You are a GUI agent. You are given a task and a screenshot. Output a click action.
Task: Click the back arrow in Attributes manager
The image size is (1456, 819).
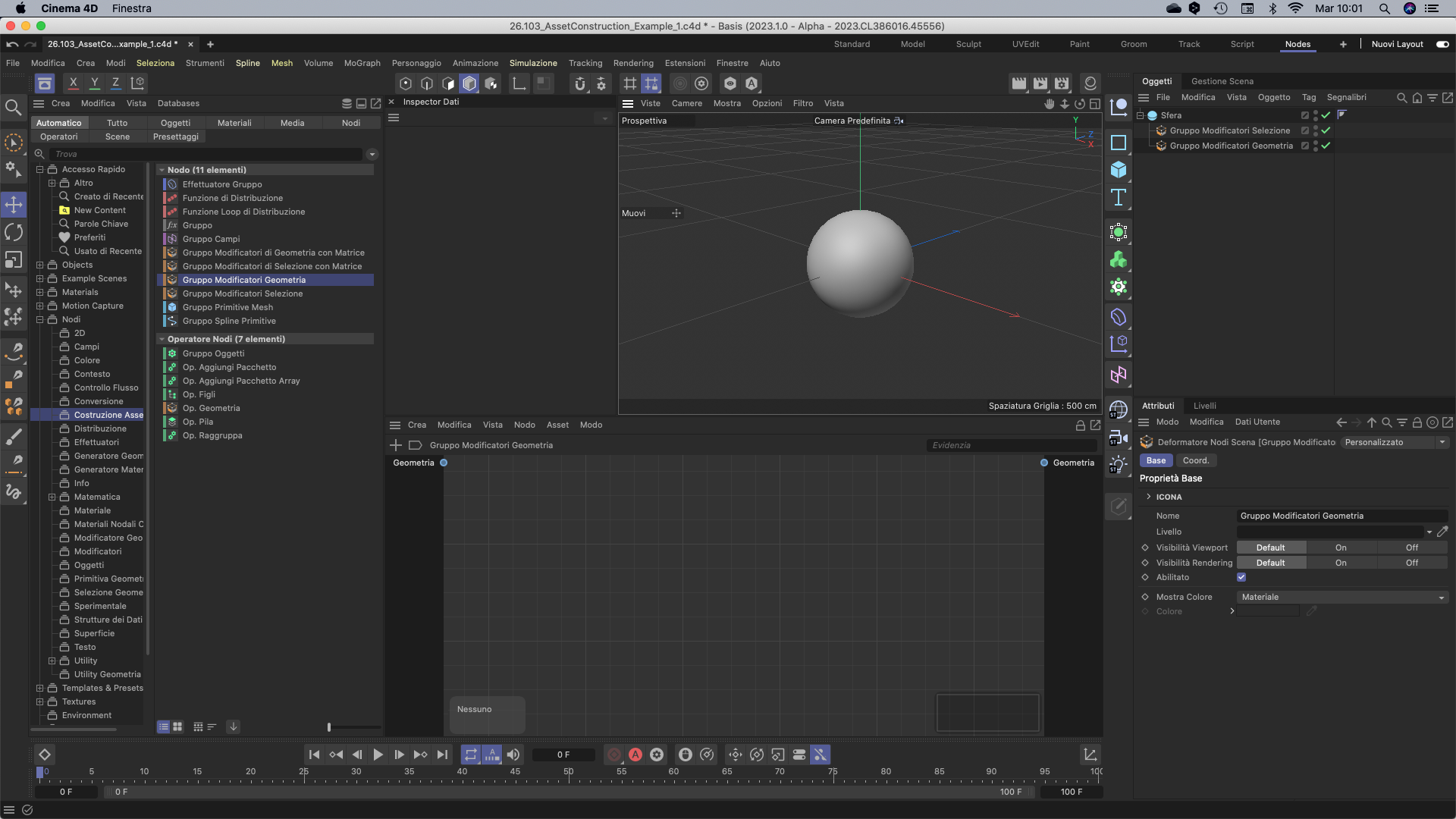(1341, 422)
